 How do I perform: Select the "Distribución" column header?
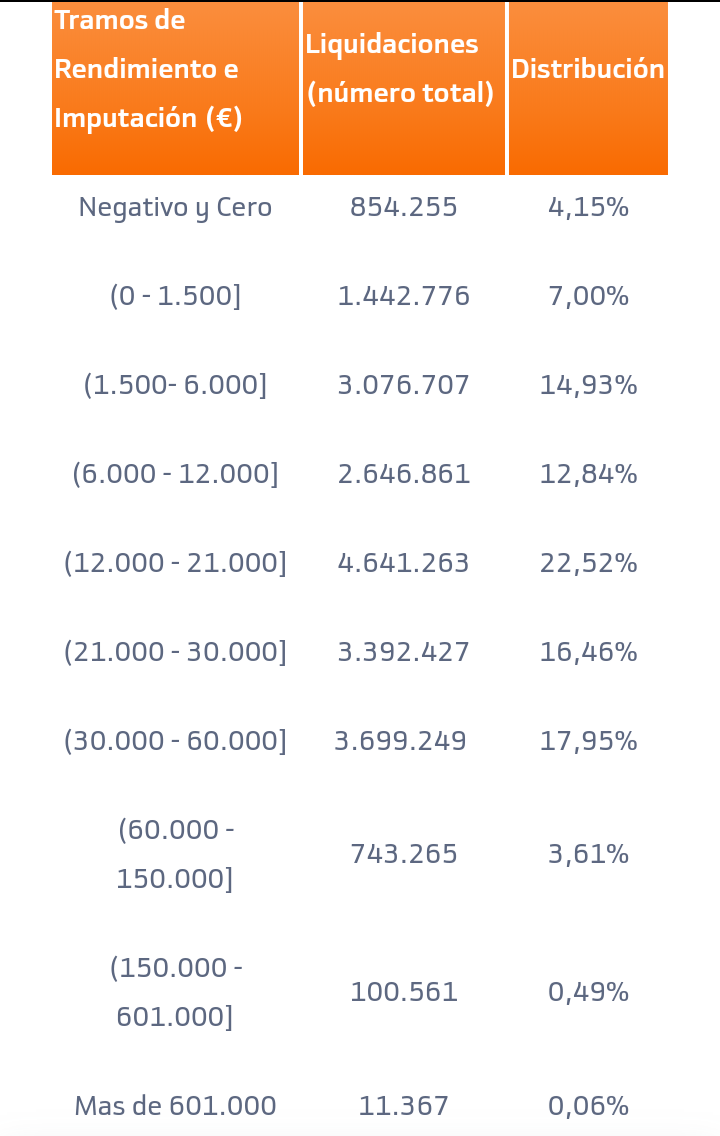588,69
